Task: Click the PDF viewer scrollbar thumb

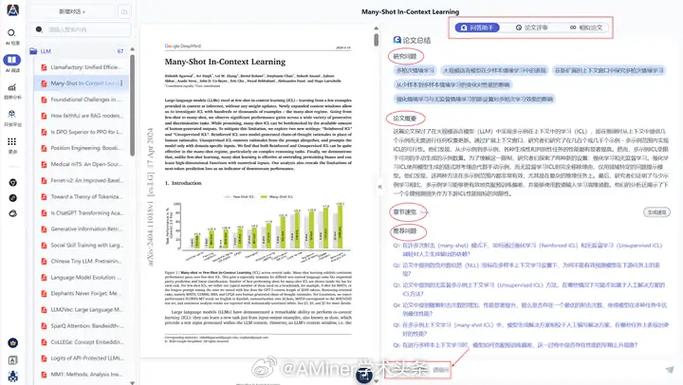Action: point(376,40)
